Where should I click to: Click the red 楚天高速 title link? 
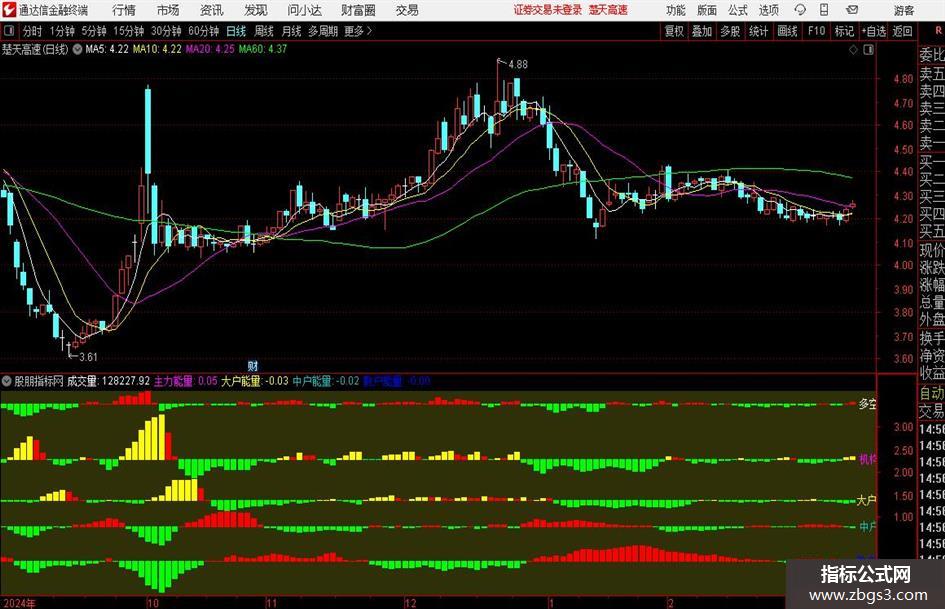pos(608,10)
